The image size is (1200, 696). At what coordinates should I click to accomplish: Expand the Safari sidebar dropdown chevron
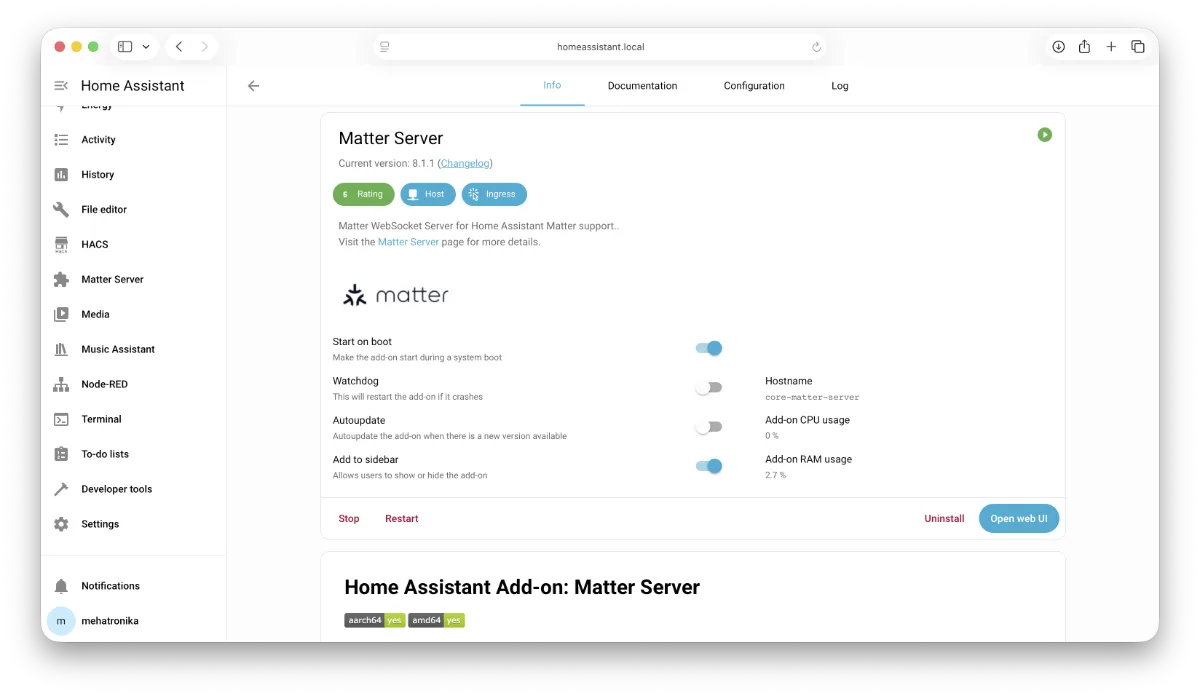pyautogui.click(x=147, y=47)
